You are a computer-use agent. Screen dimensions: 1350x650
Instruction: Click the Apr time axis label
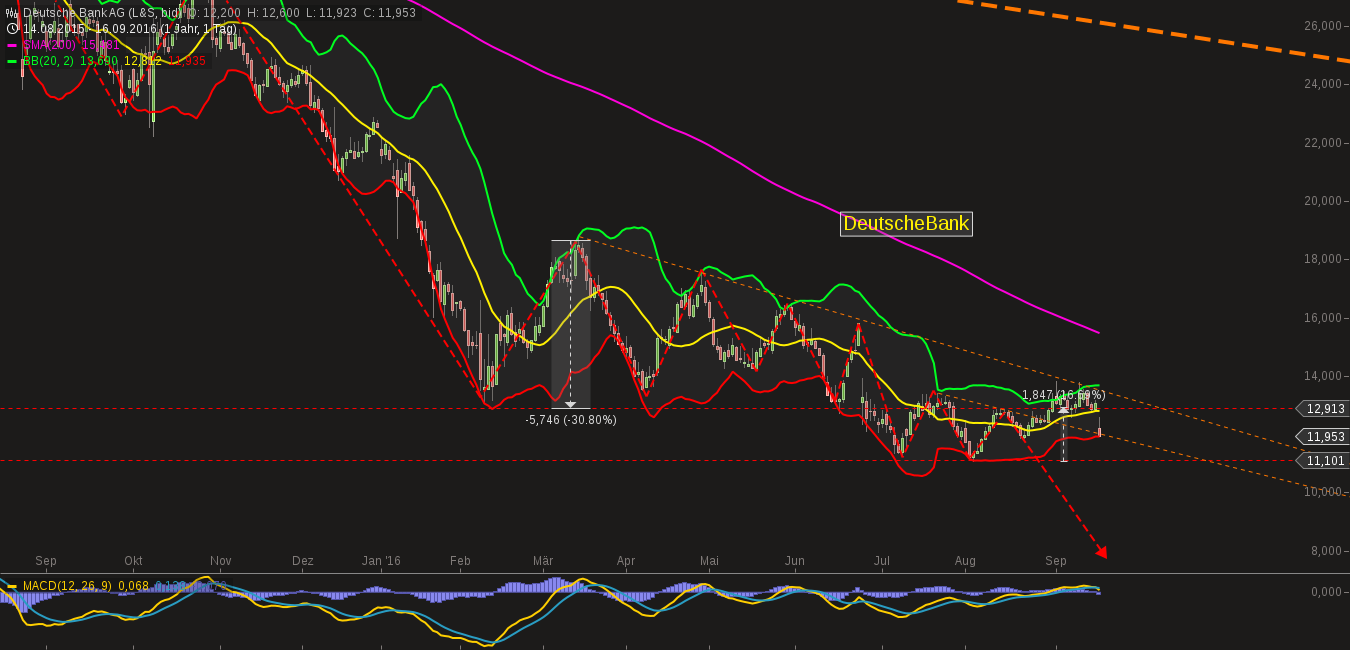click(x=626, y=561)
